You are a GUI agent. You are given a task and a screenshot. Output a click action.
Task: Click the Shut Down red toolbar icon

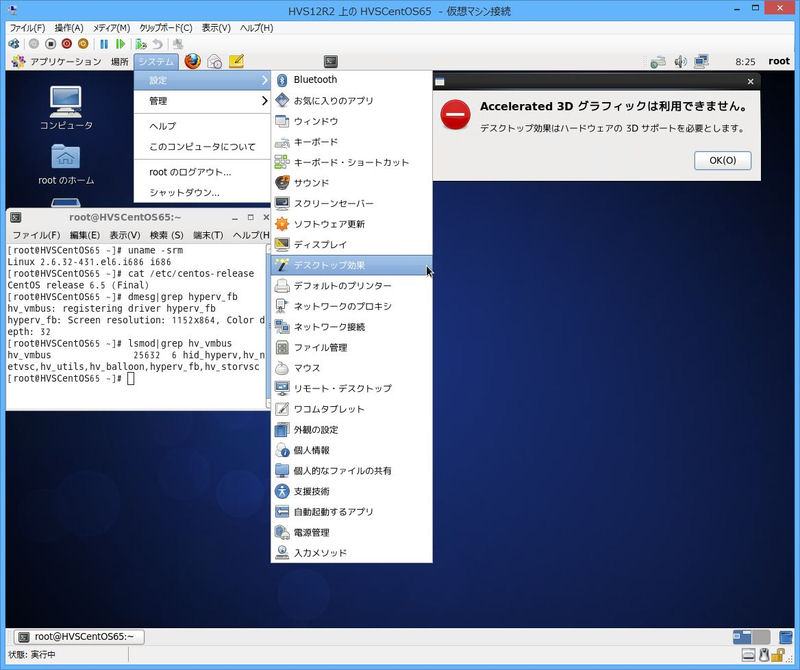(x=66, y=44)
